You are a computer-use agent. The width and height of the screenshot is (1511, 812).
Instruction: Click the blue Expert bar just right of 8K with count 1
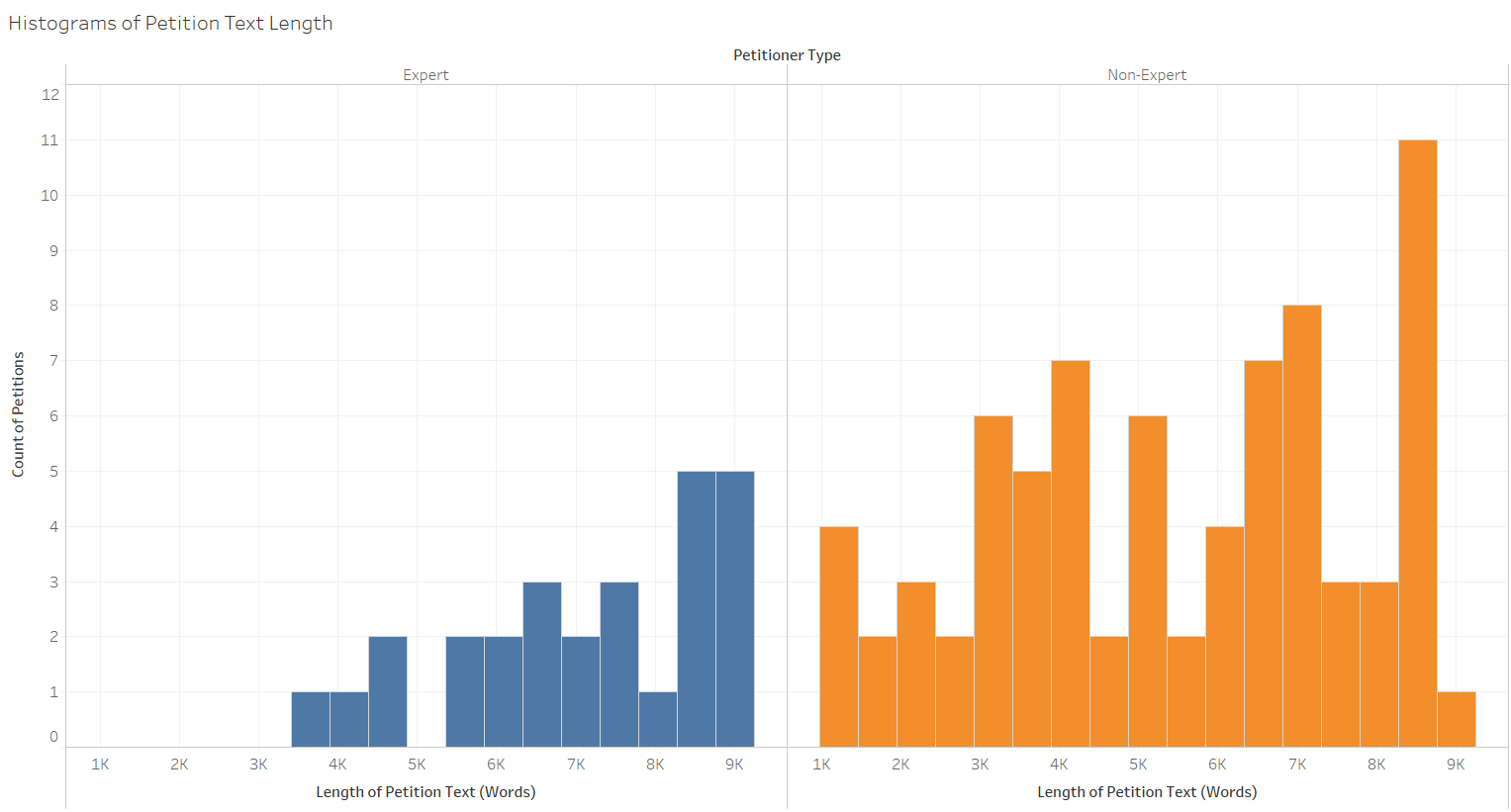(x=657, y=719)
